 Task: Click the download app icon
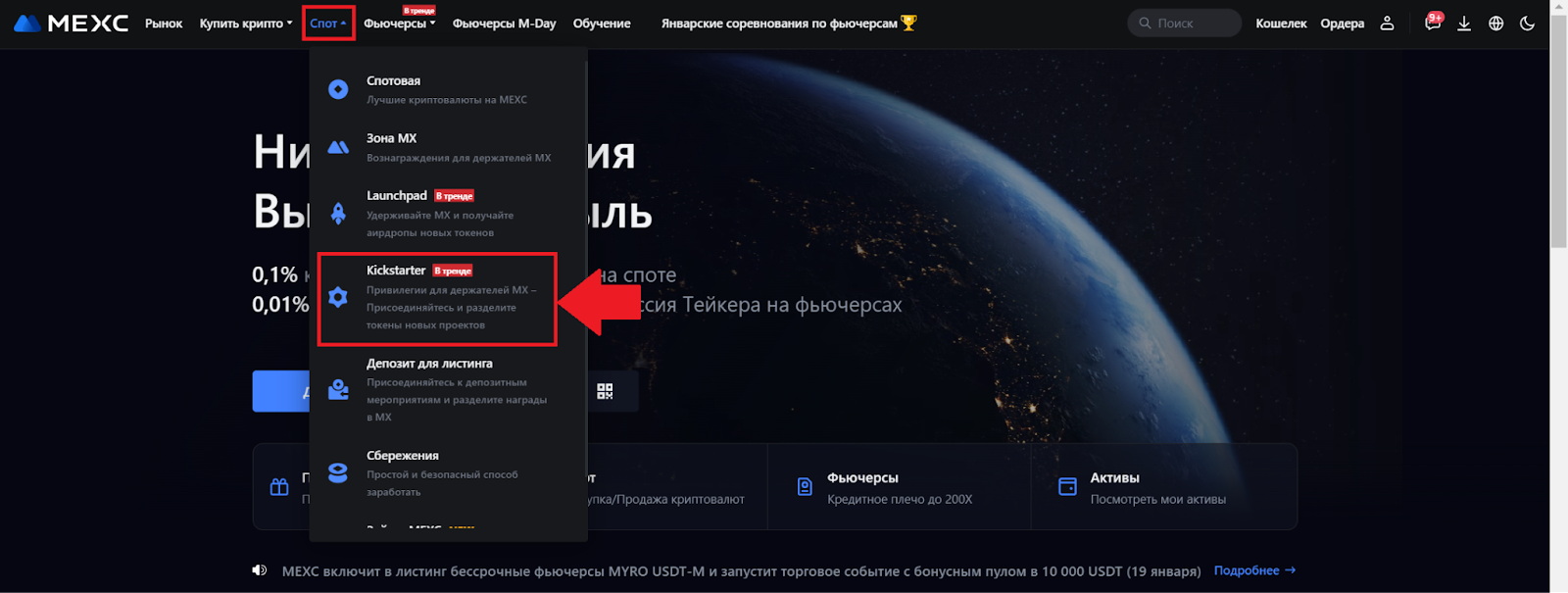[1464, 24]
